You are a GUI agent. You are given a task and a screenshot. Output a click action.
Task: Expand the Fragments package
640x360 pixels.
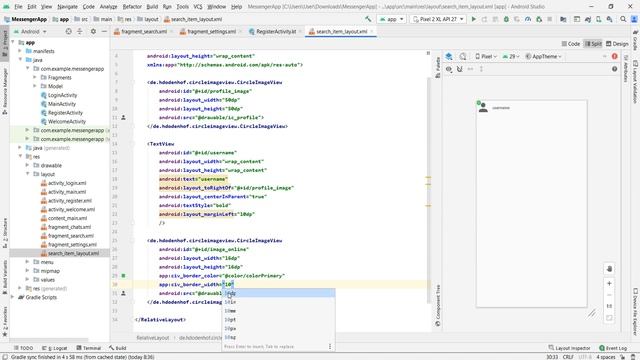(35, 78)
